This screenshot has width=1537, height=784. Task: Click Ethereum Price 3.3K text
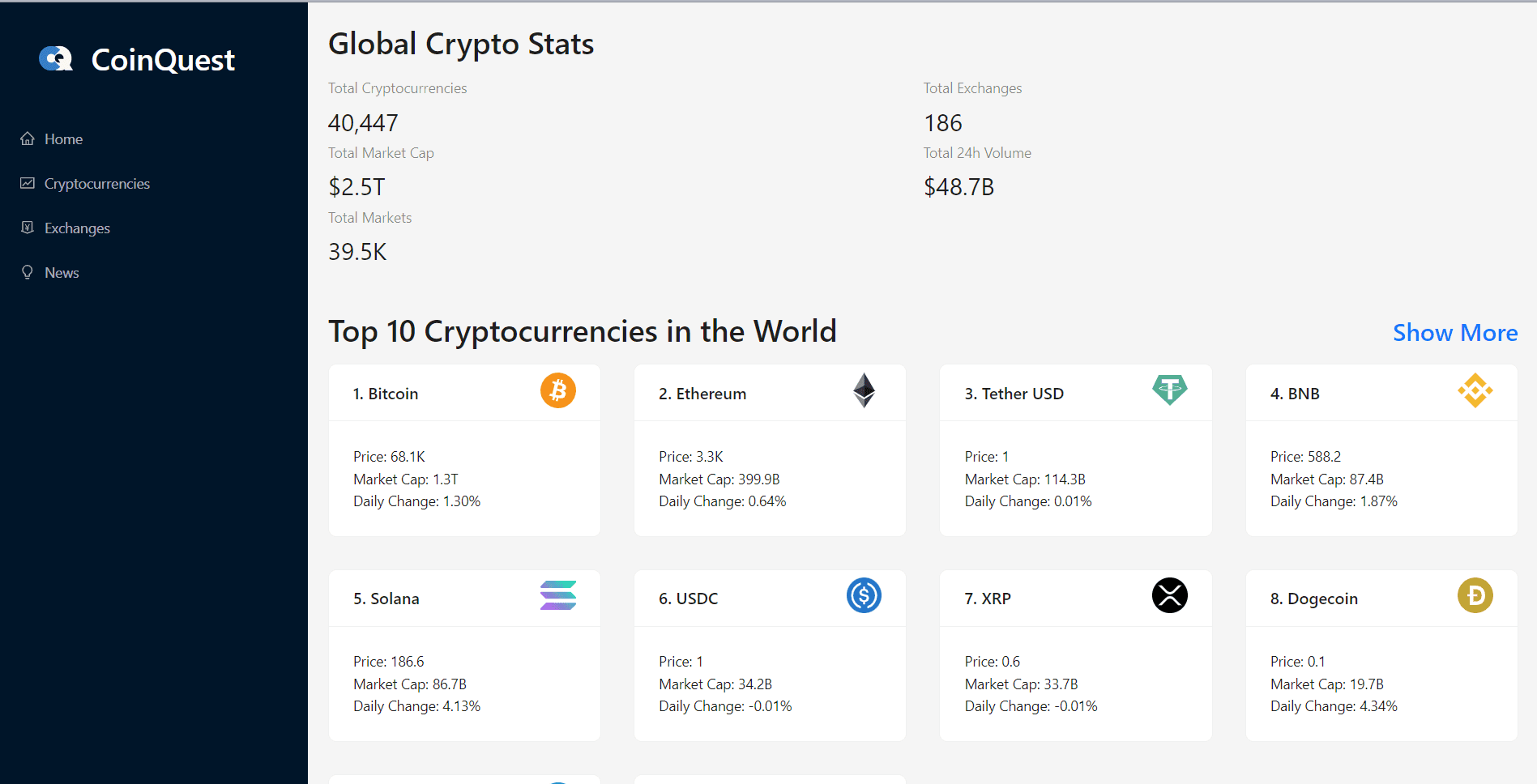pos(691,457)
